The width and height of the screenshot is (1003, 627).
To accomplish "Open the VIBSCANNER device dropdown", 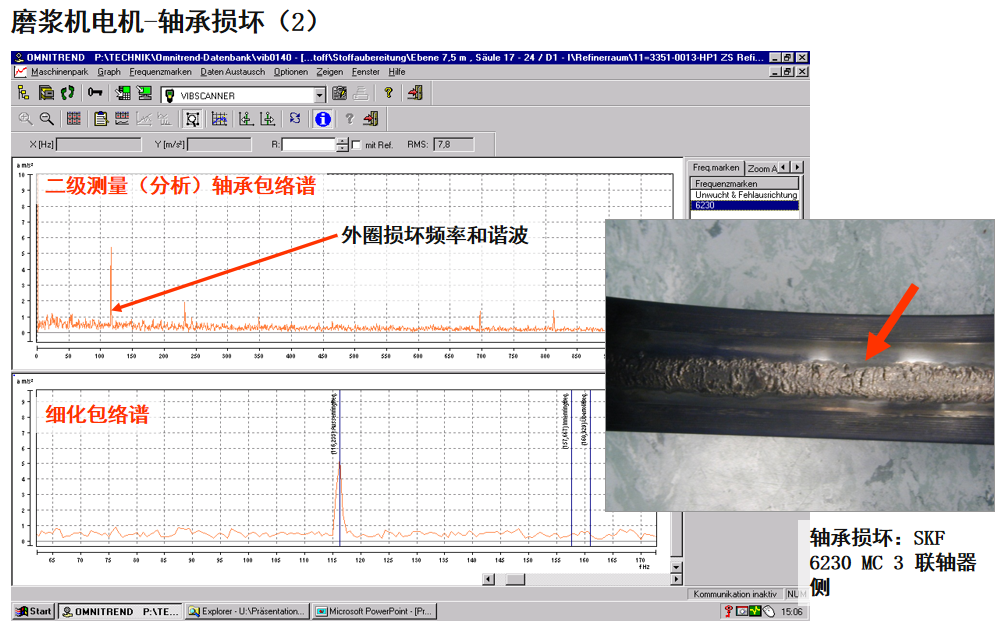I will tap(320, 95).
